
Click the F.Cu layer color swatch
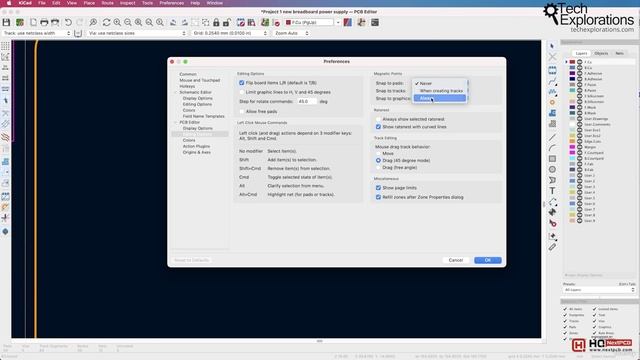[572, 62]
